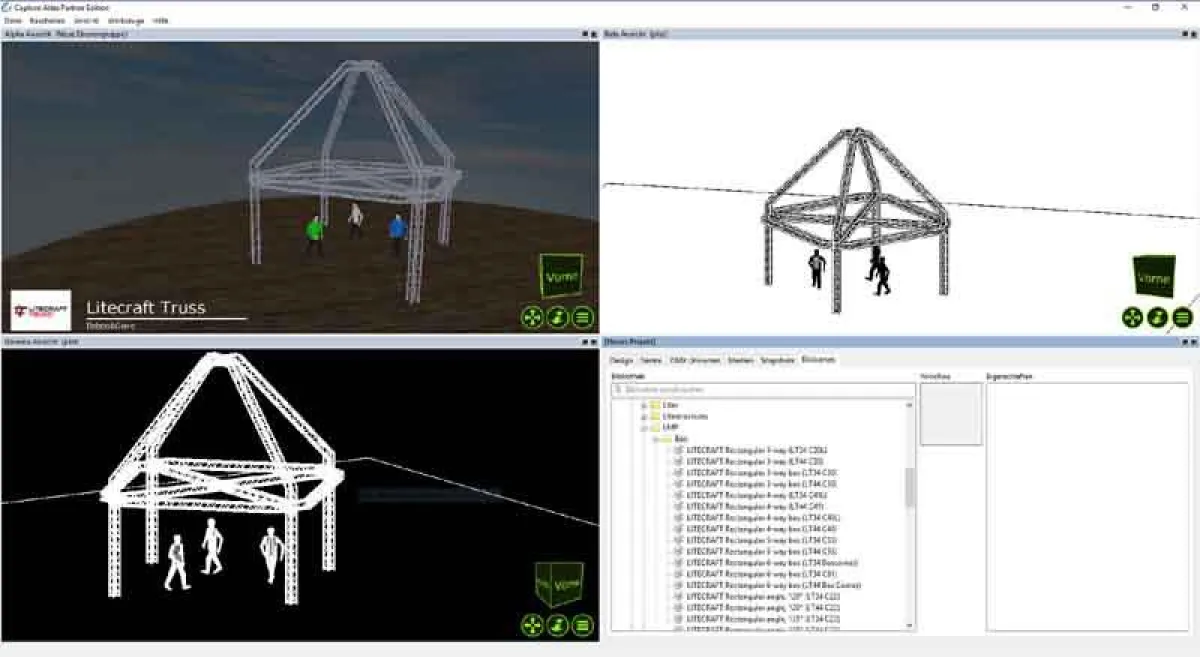Click the Capture icon in the title bar
This screenshot has width=1200, height=657.
coord(7,7)
